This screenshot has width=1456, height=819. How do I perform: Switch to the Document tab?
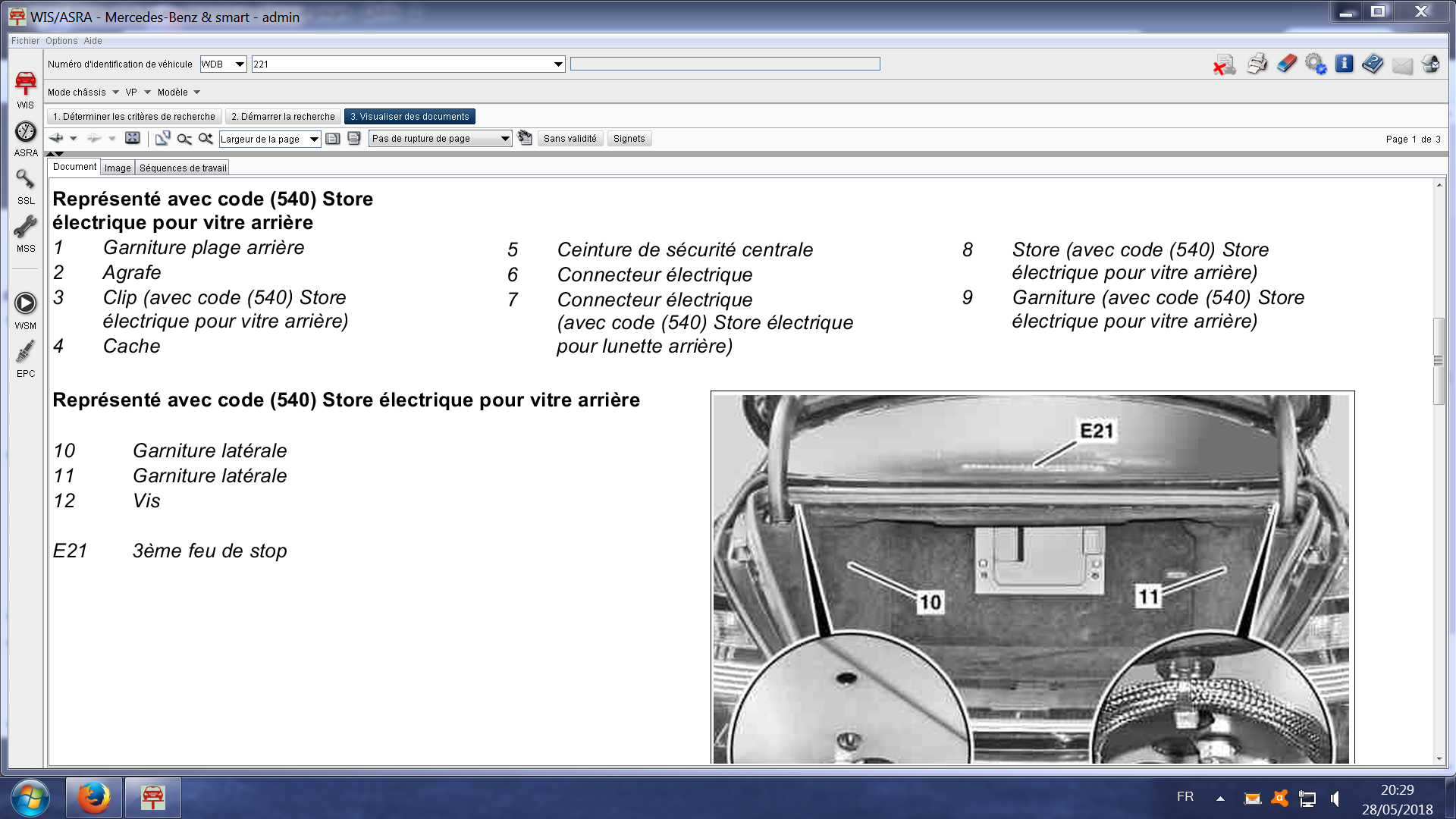coord(74,167)
